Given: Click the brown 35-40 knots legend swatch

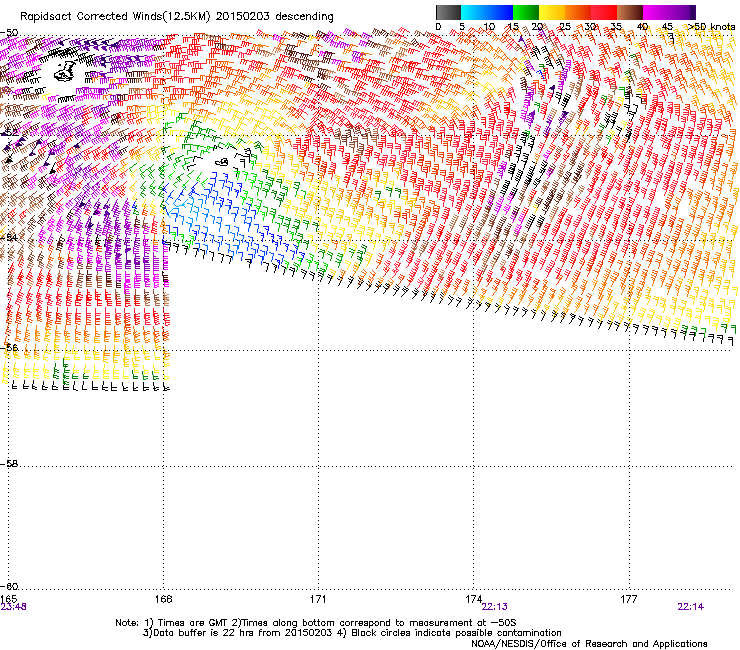Looking at the screenshot, I should coord(630,12).
